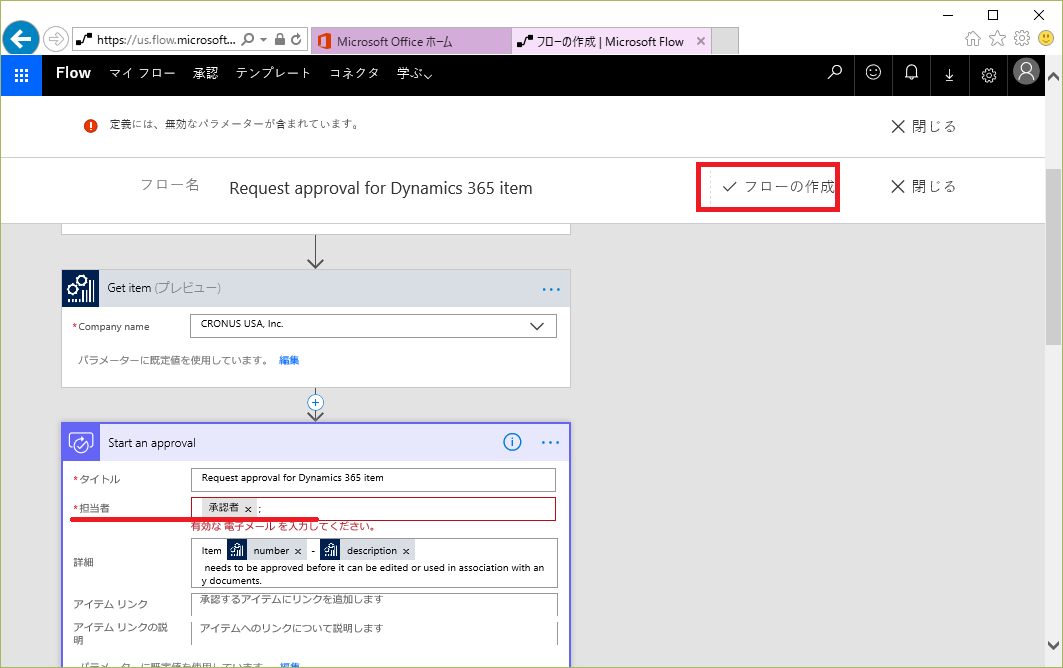Open the マイ フロー menu

142,73
